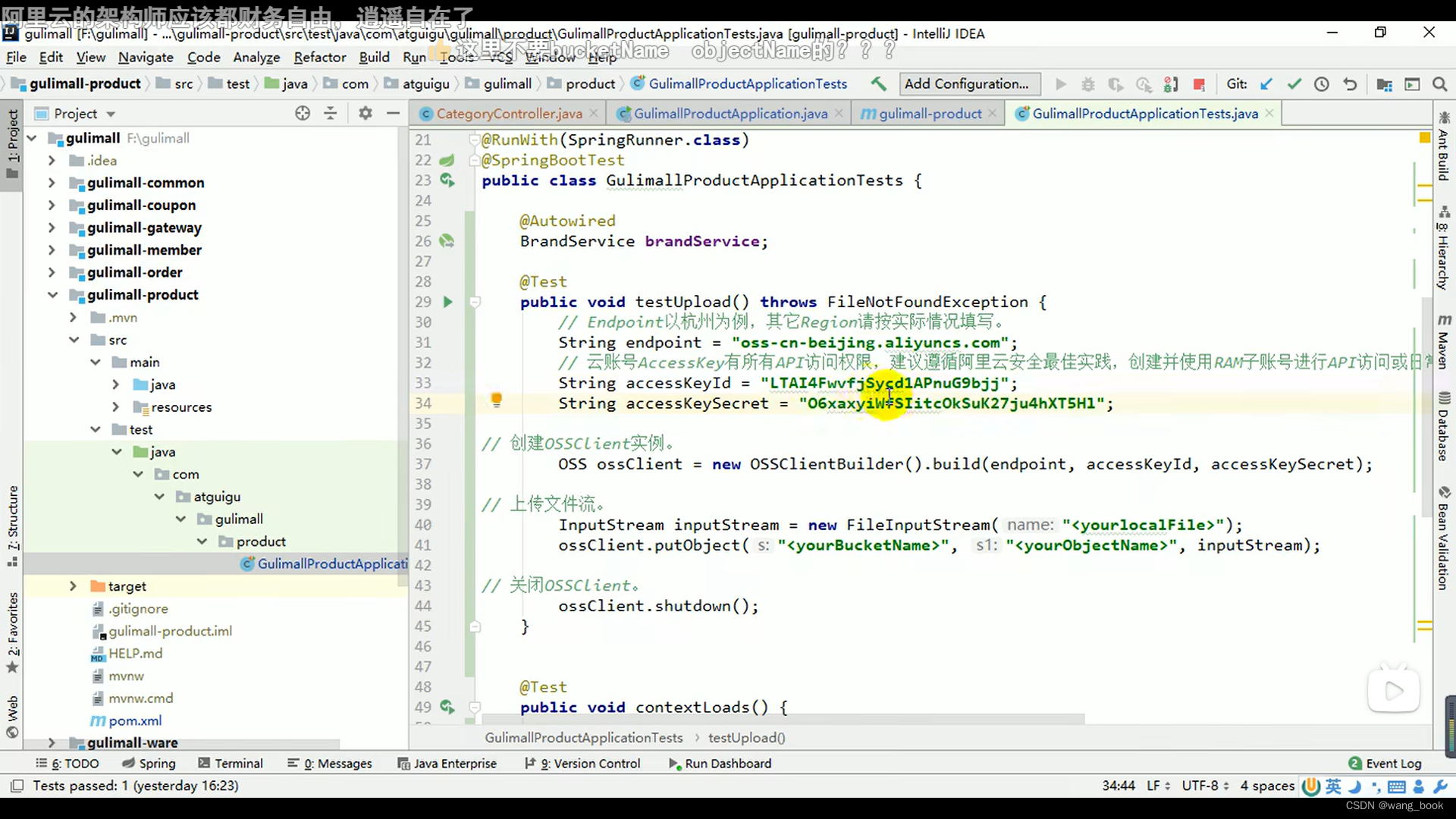Screen dimensions: 1456x819
Task: Expand the target folder
Action: [x=73, y=586]
